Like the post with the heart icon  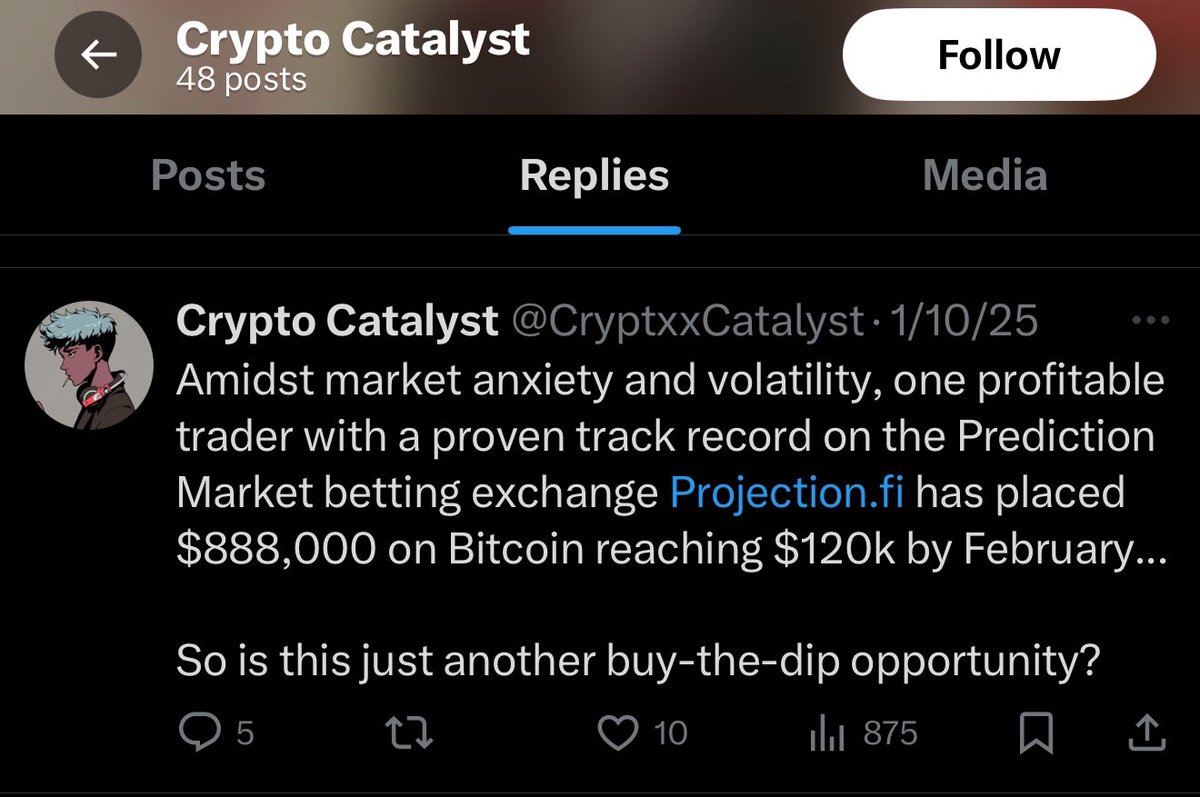618,734
